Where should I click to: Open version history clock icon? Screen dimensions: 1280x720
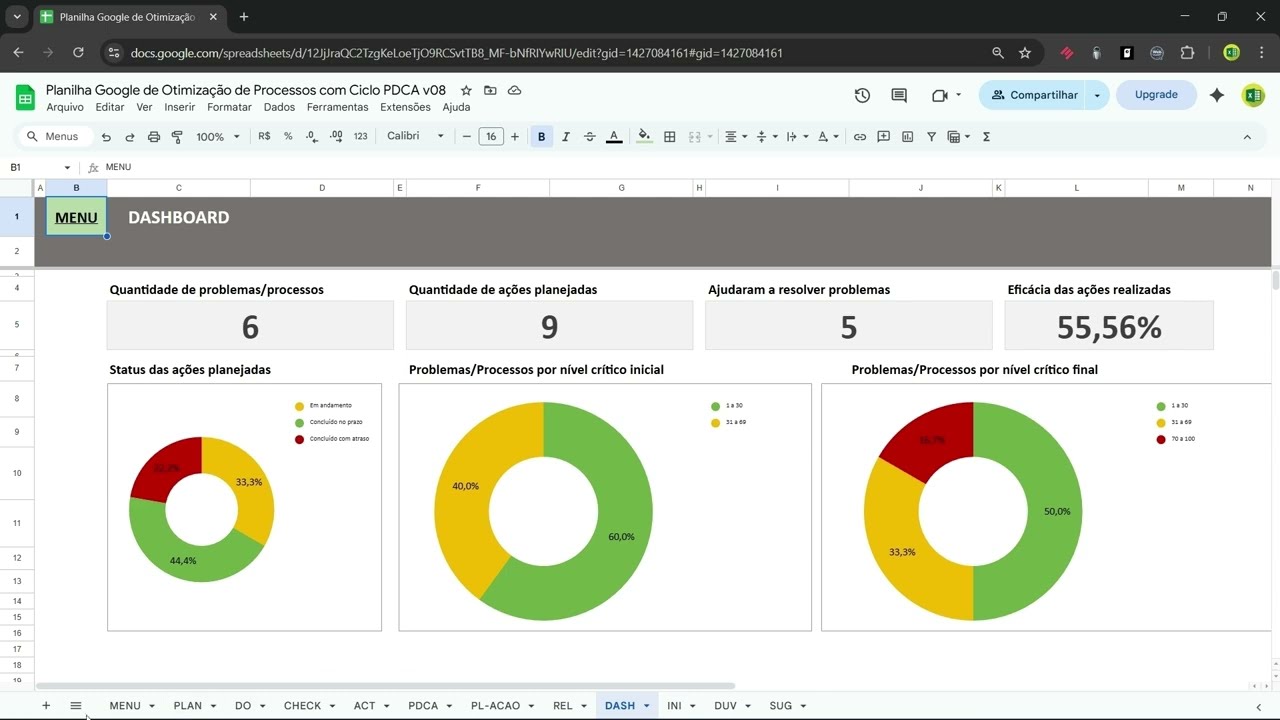[x=862, y=95]
